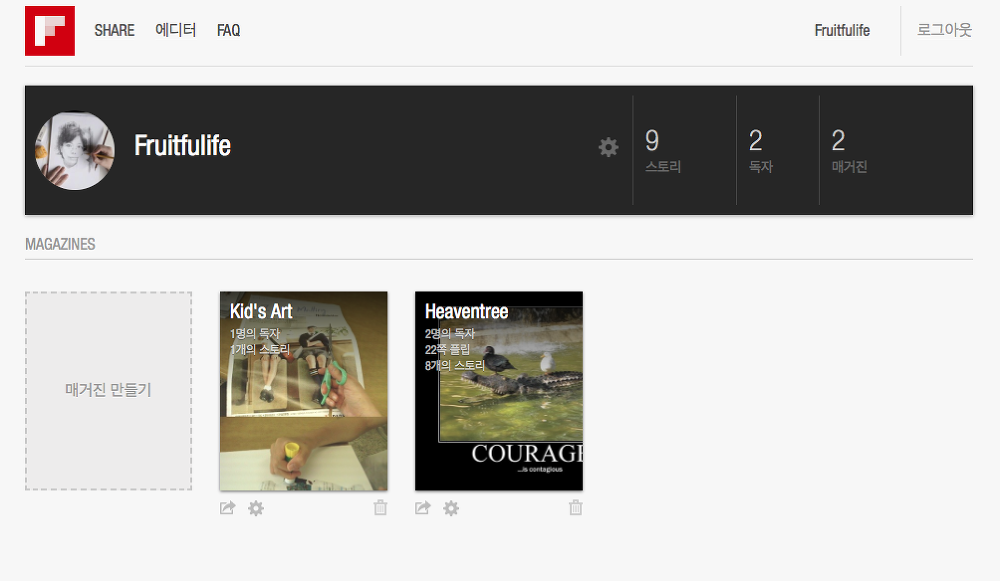Click the red Flipboard logo
This screenshot has width=1000, height=581.
[x=50, y=31]
